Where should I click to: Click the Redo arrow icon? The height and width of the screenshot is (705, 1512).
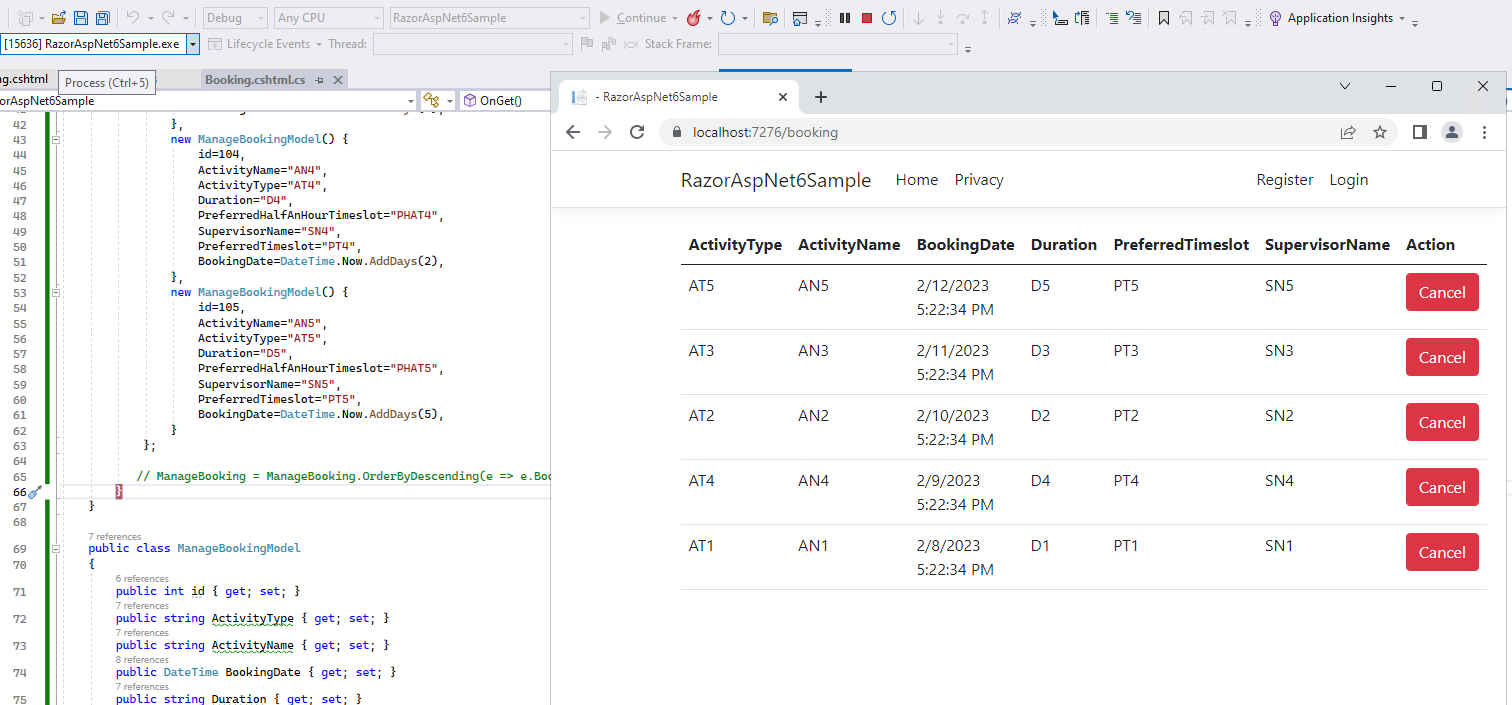[168, 18]
